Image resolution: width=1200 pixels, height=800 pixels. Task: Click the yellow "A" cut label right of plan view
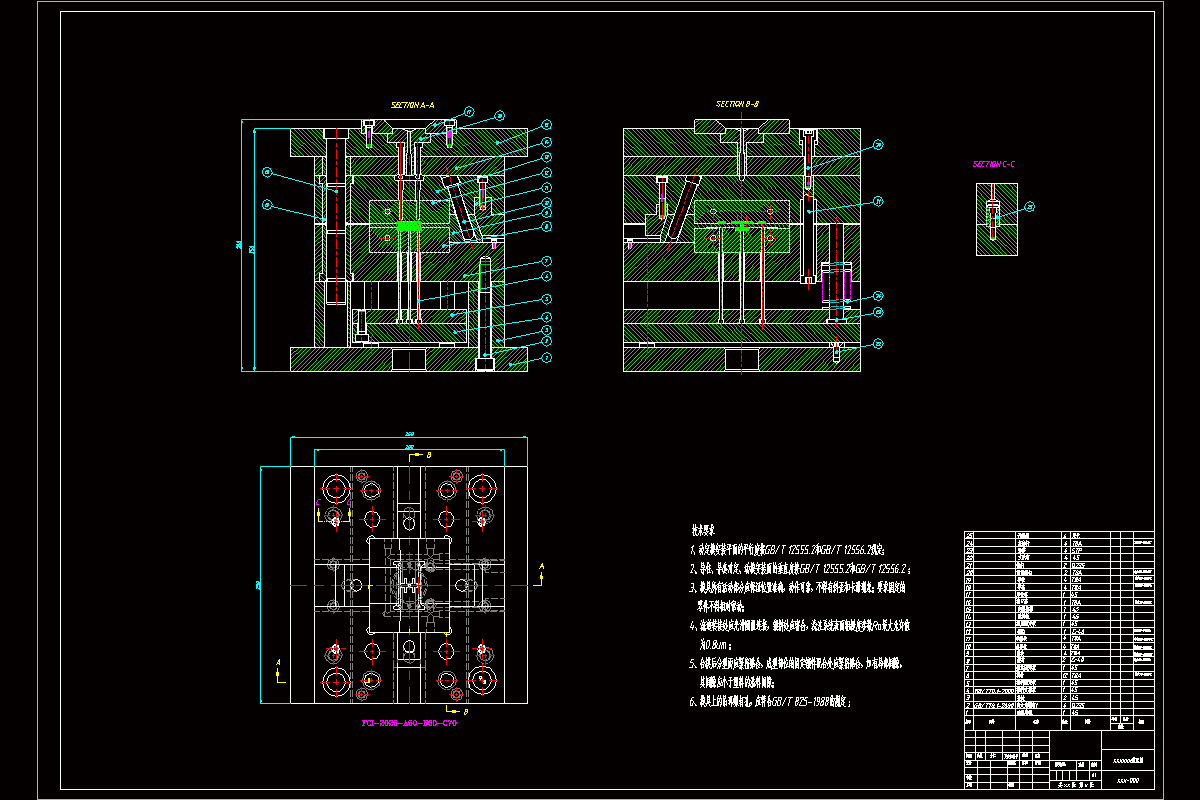tap(541, 566)
